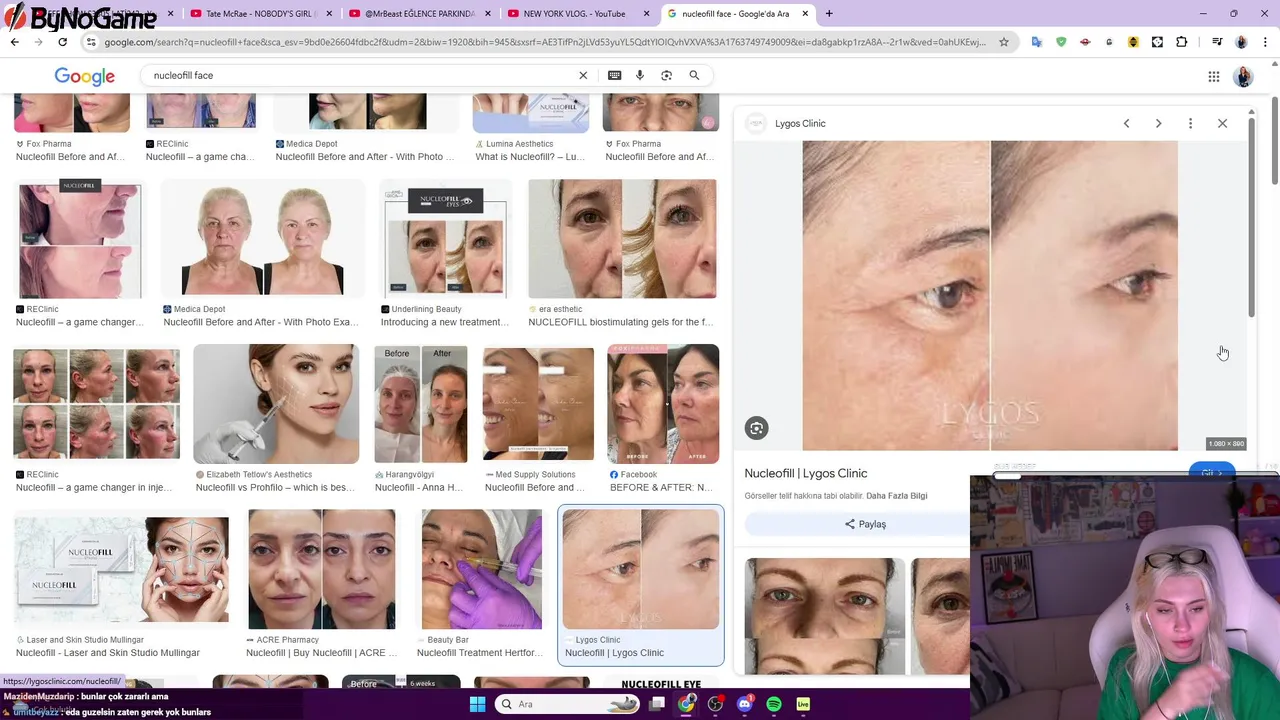
Task: Open Windows Start menu
Action: [477, 704]
